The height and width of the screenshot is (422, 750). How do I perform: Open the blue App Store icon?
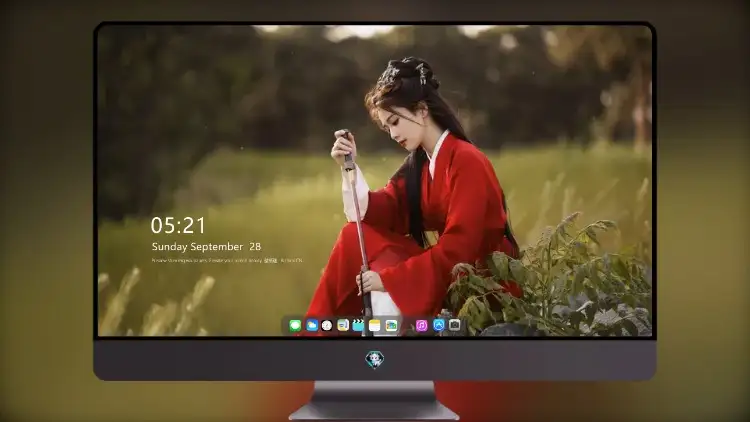439,325
